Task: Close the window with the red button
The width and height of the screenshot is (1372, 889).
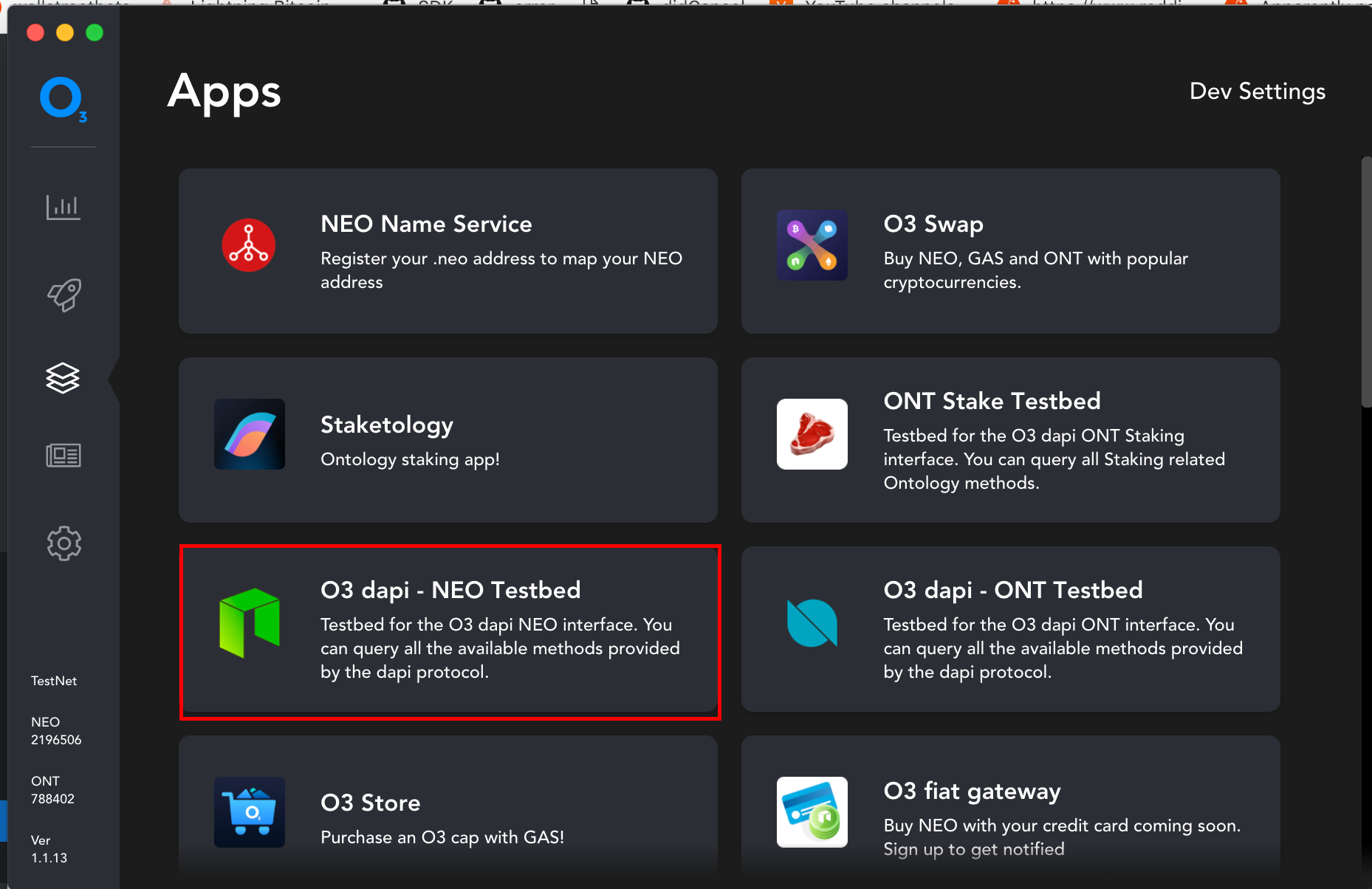Action: (x=35, y=32)
